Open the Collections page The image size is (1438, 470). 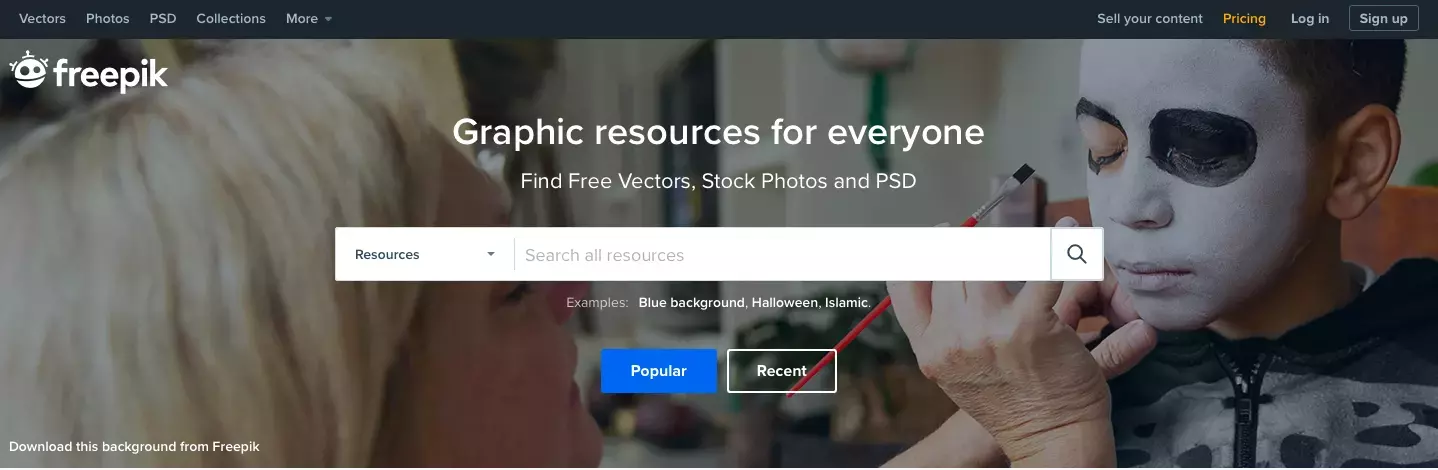[231, 18]
